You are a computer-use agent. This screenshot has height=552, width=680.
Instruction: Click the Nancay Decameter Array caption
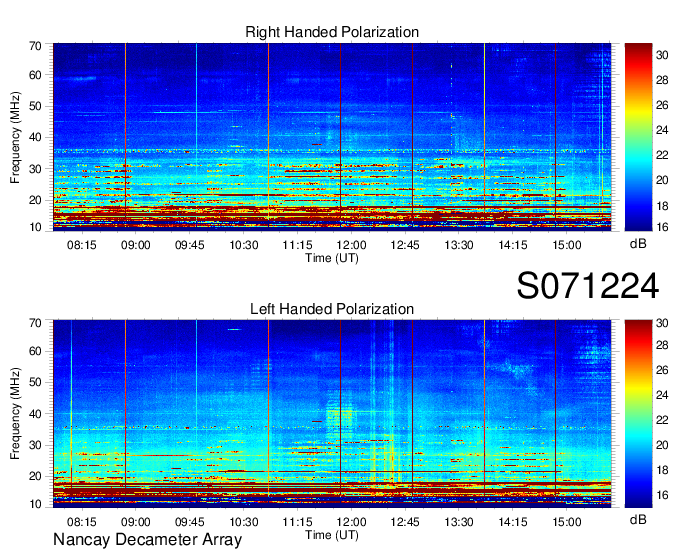click(147, 540)
